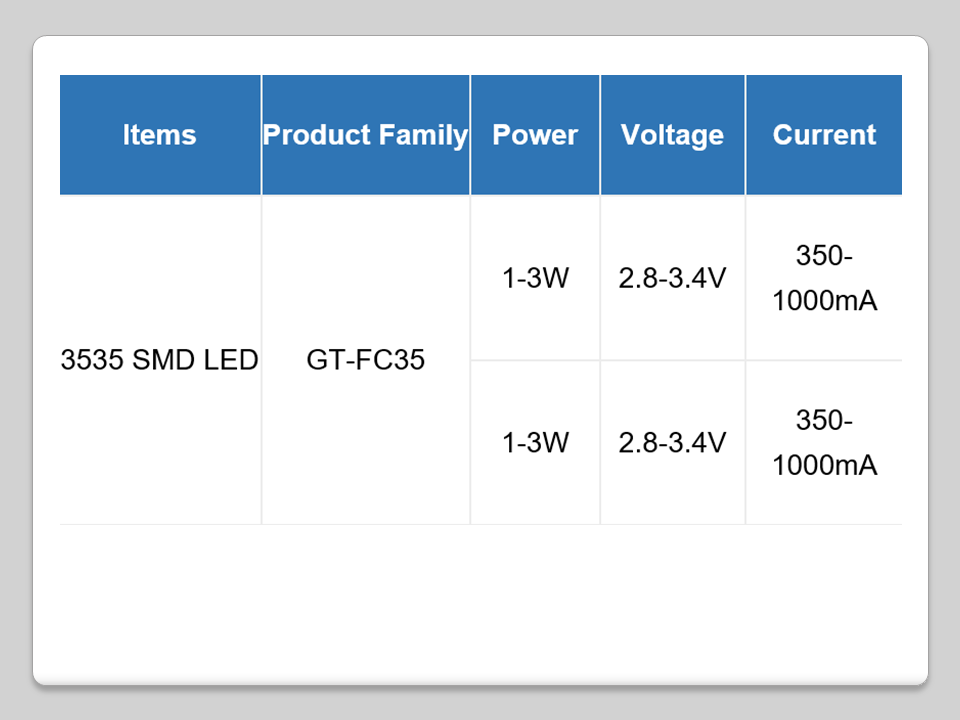The width and height of the screenshot is (960, 720).
Task: Click the gray background outside the slide
Action: point(480,17)
